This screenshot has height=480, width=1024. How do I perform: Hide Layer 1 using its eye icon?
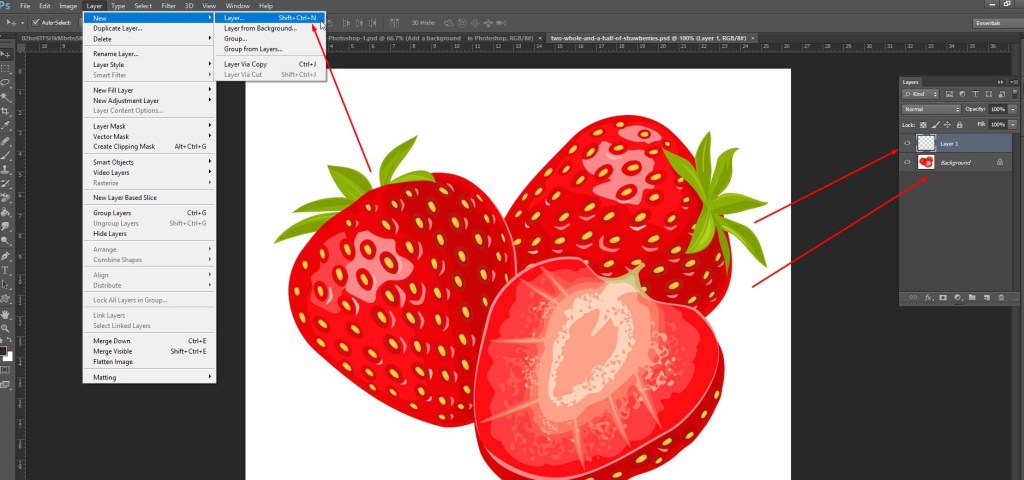(907, 143)
